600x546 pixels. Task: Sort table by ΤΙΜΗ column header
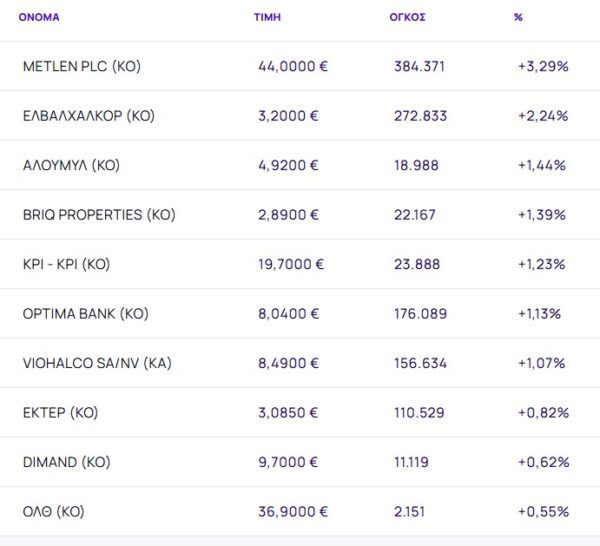pyautogui.click(x=268, y=17)
